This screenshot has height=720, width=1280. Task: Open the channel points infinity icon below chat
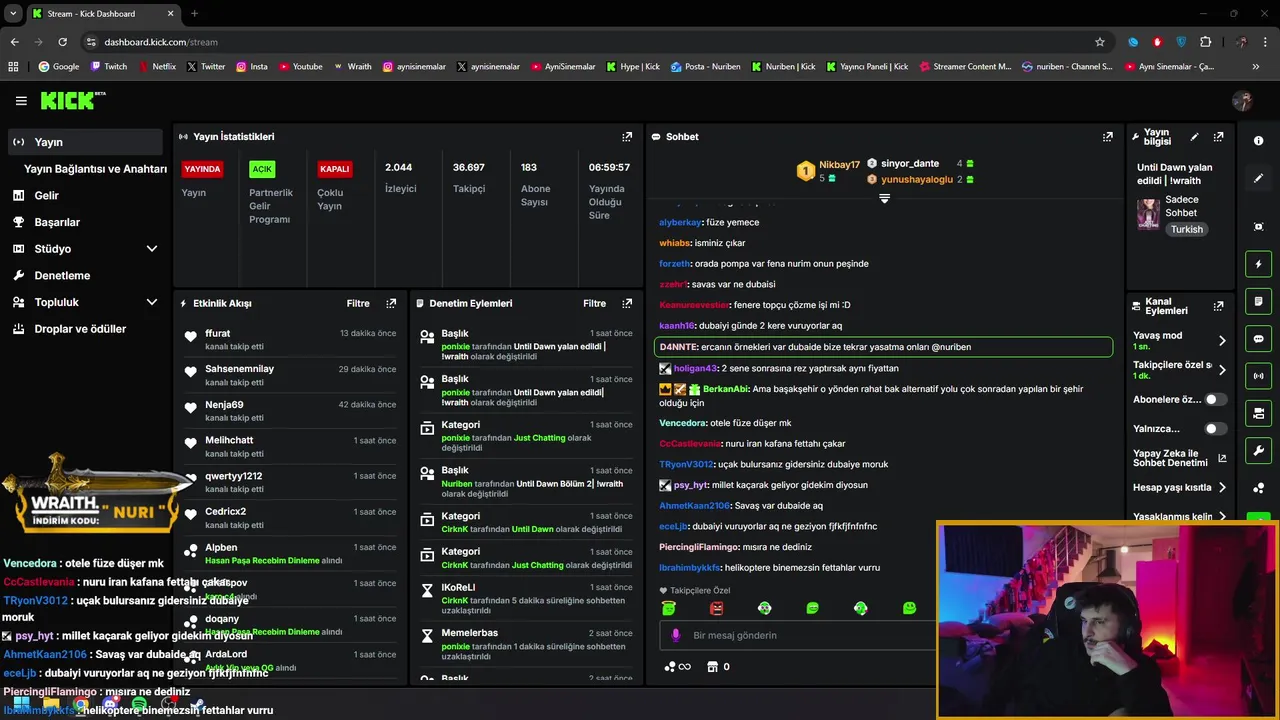tap(677, 667)
